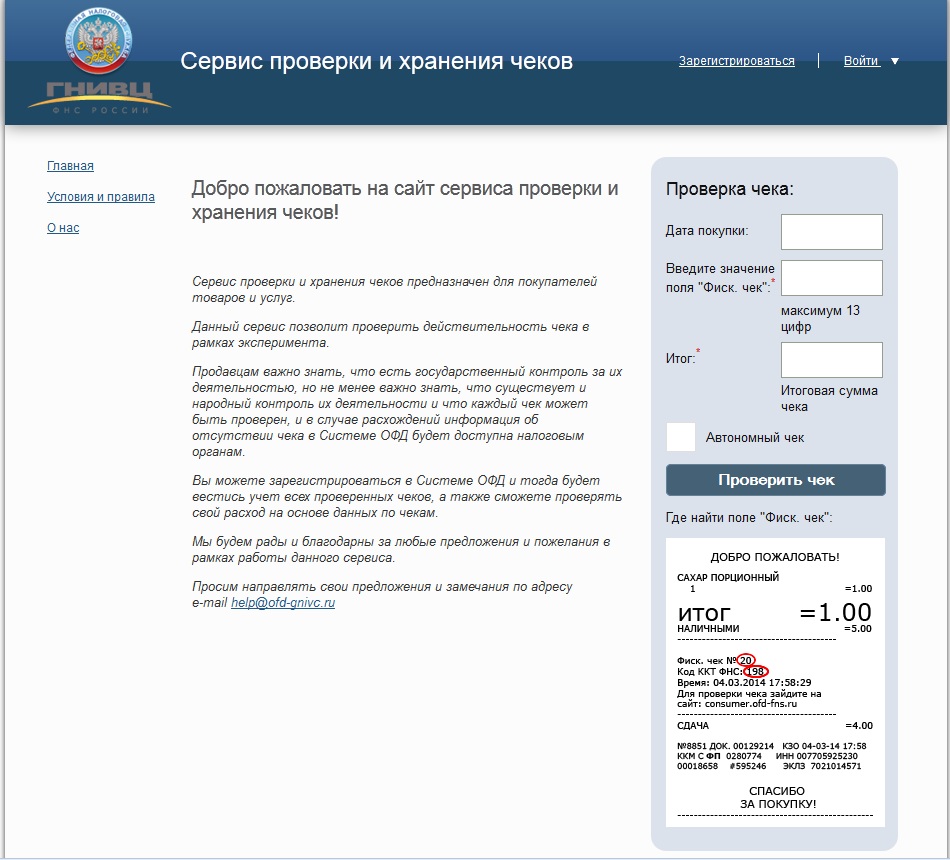Click into the Итог amount field

pos(831,360)
